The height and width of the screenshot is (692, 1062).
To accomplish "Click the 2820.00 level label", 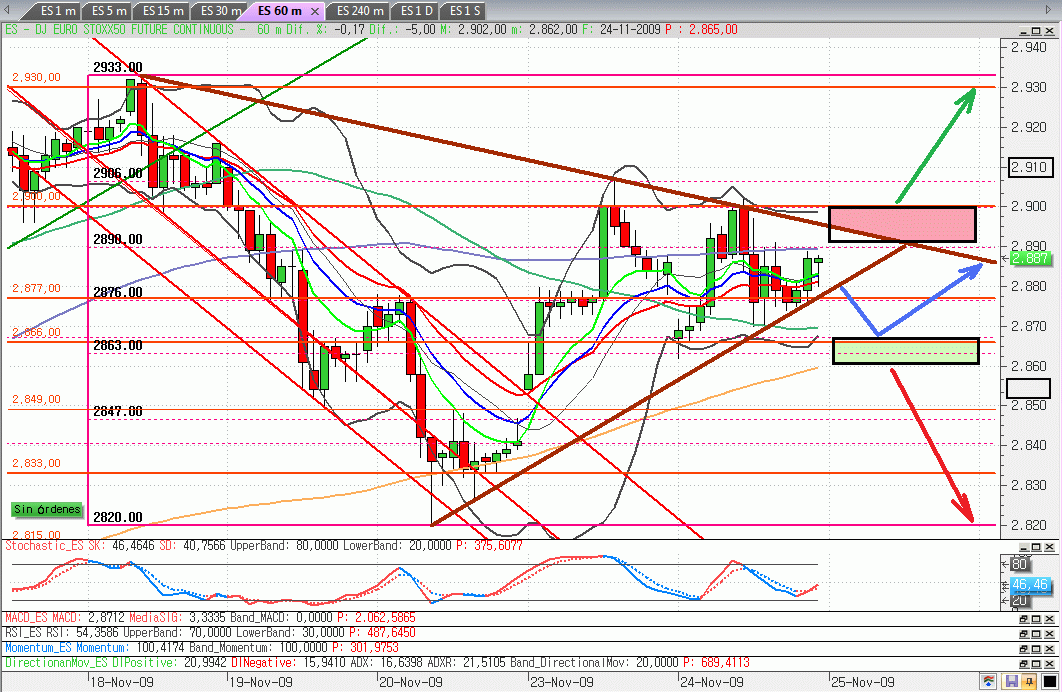I will click(x=118, y=517).
